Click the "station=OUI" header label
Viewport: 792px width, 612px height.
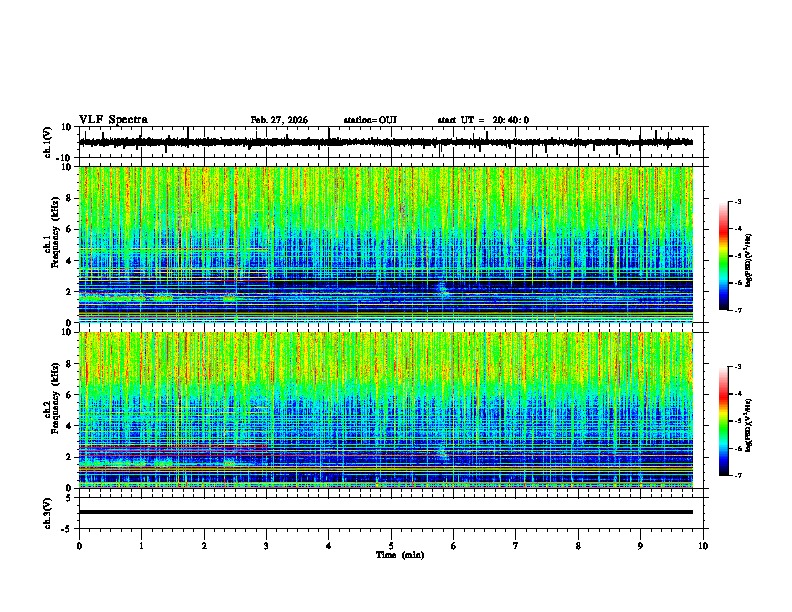pyautogui.click(x=370, y=120)
